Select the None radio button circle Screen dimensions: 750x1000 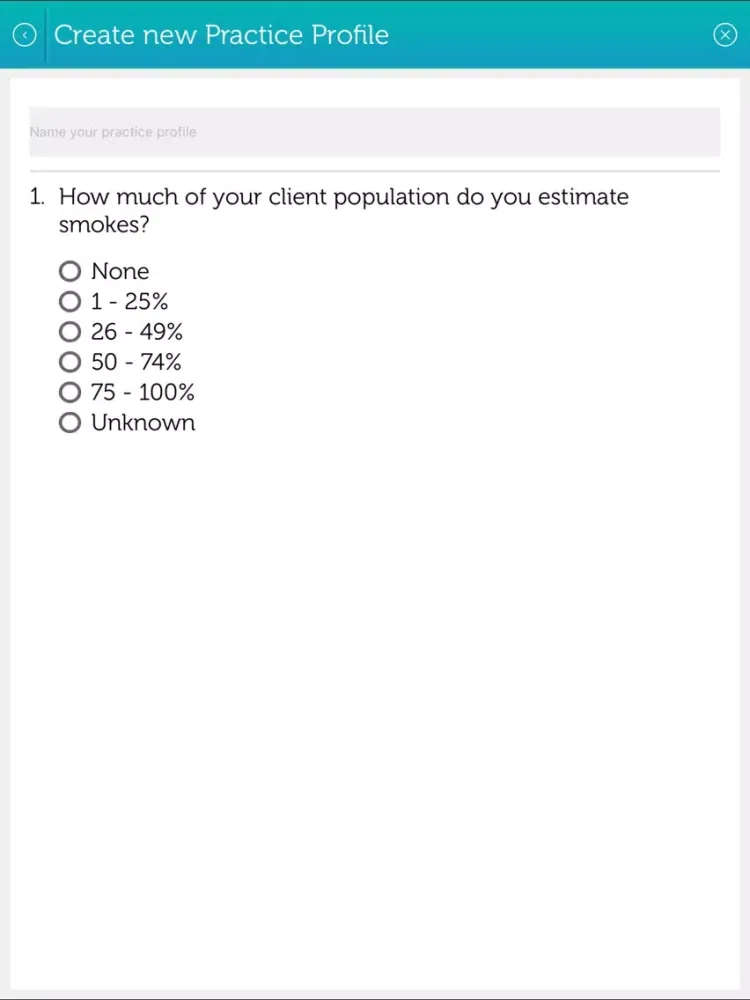[x=70, y=271]
